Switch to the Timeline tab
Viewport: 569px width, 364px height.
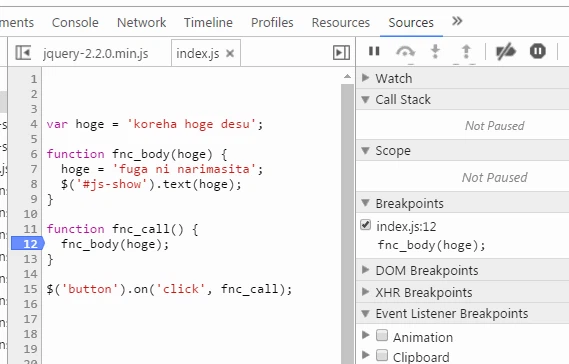pos(208,23)
